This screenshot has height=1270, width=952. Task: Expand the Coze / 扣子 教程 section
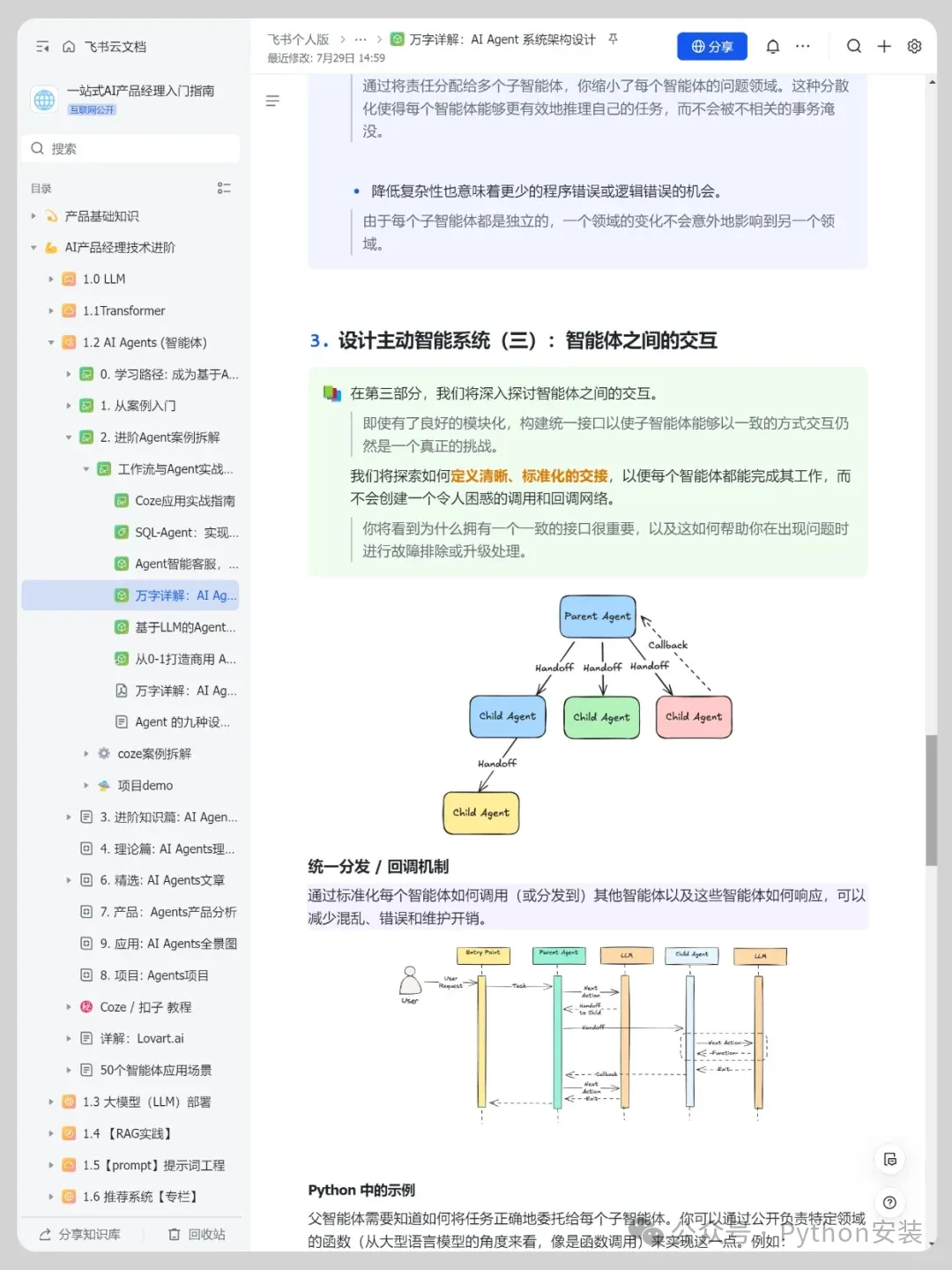click(69, 1006)
